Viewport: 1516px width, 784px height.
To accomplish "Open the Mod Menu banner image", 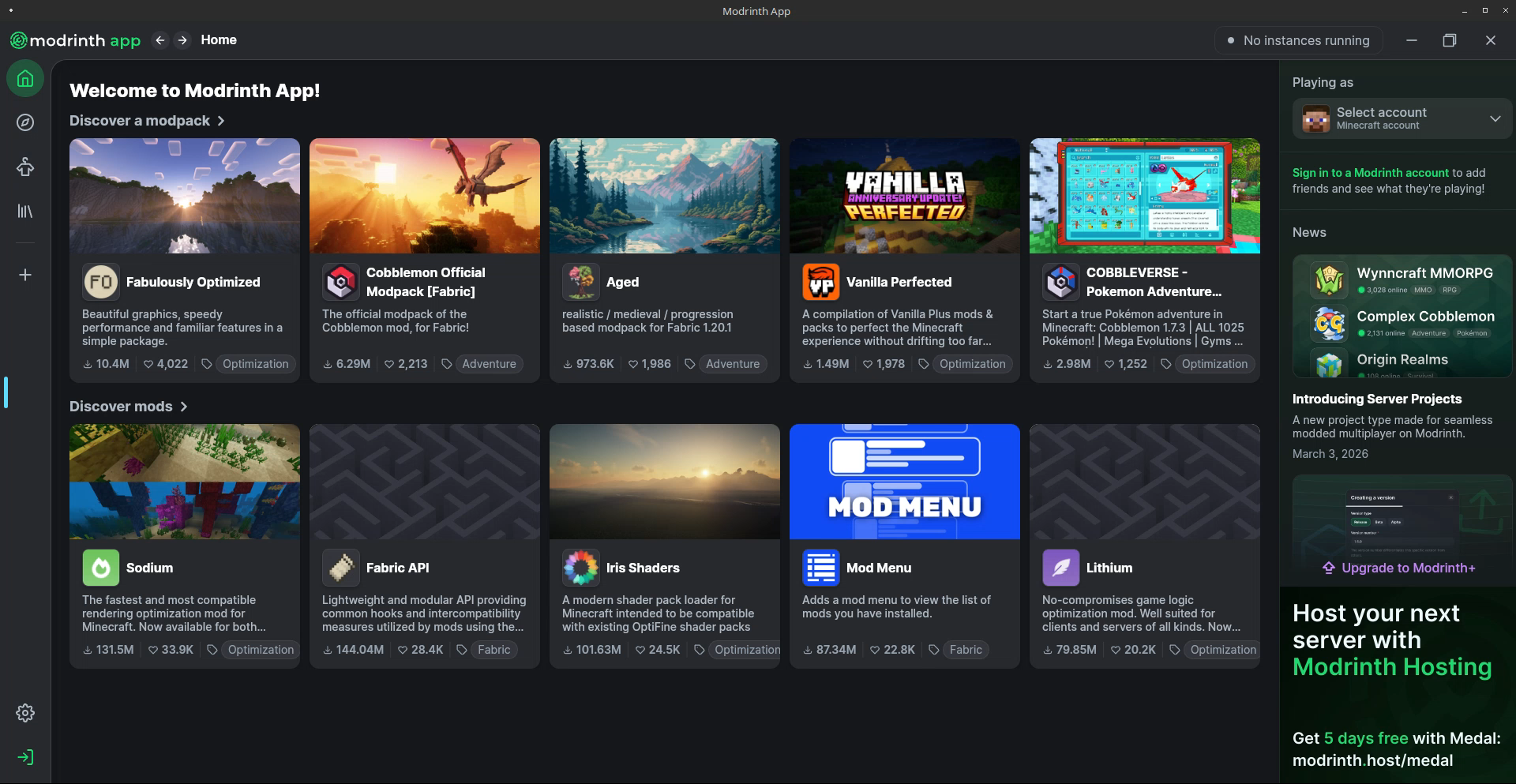I will click(904, 482).
